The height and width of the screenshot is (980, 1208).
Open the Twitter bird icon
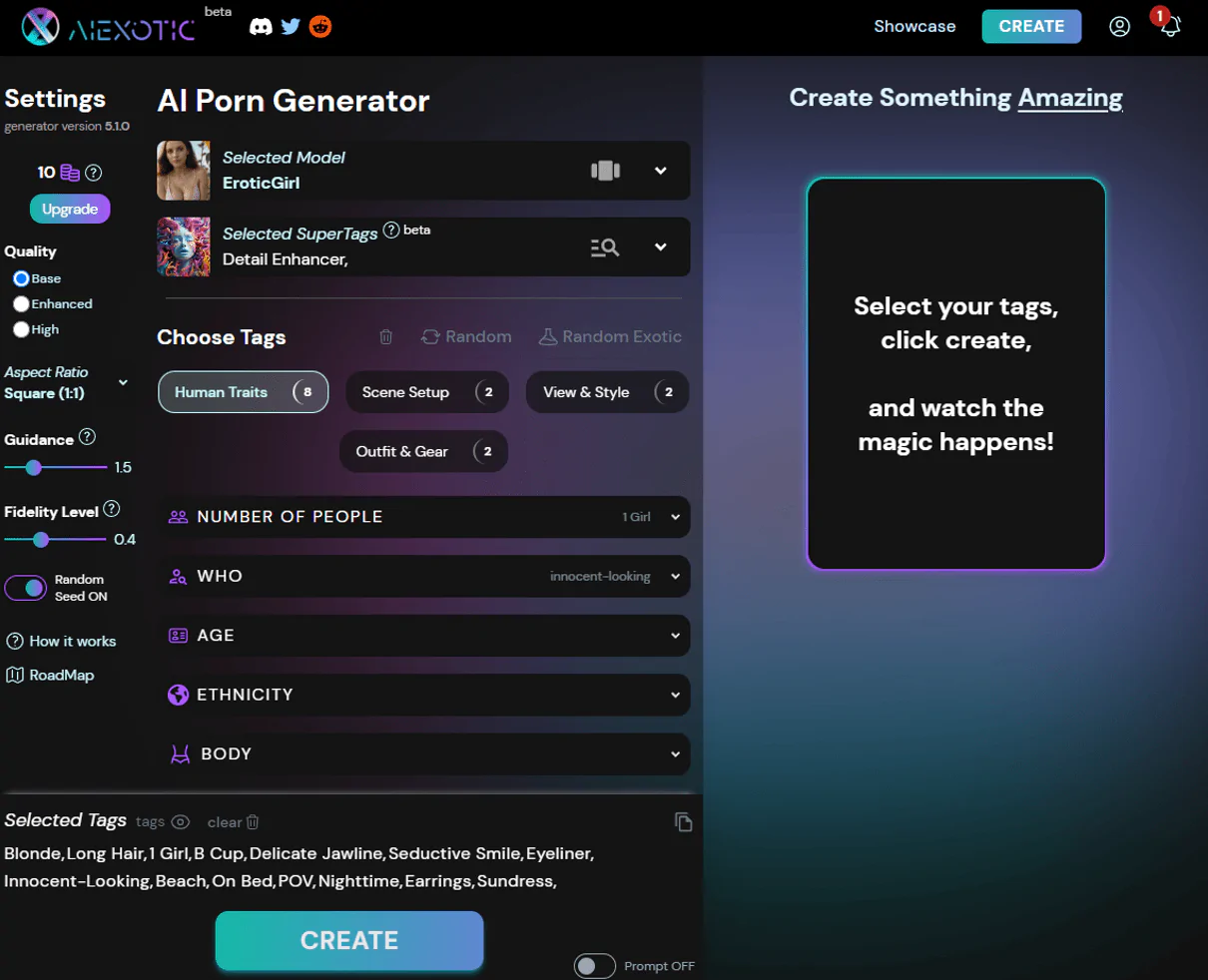tap(291, 26)
